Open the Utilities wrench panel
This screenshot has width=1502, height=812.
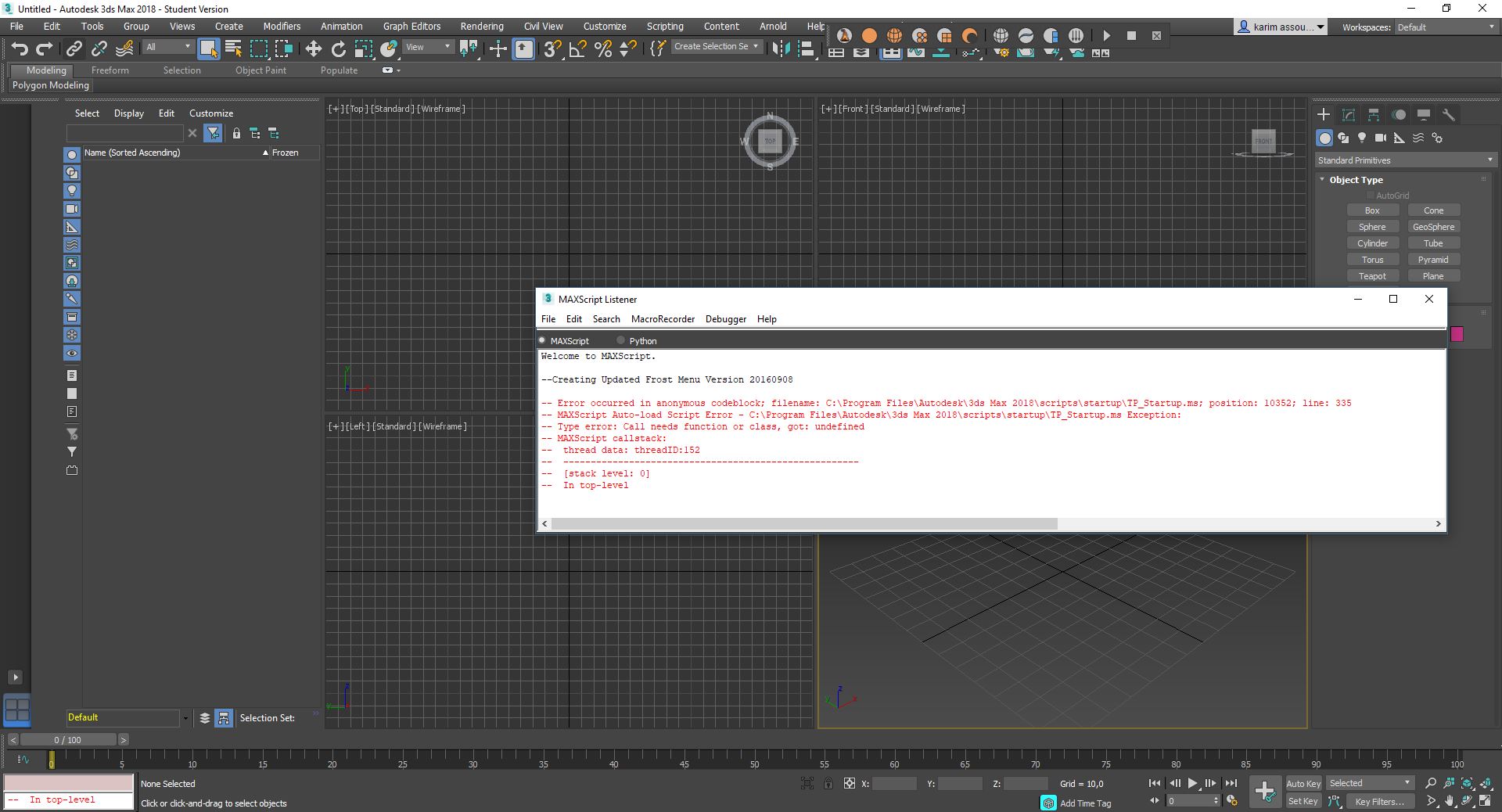click(1449, 114)
